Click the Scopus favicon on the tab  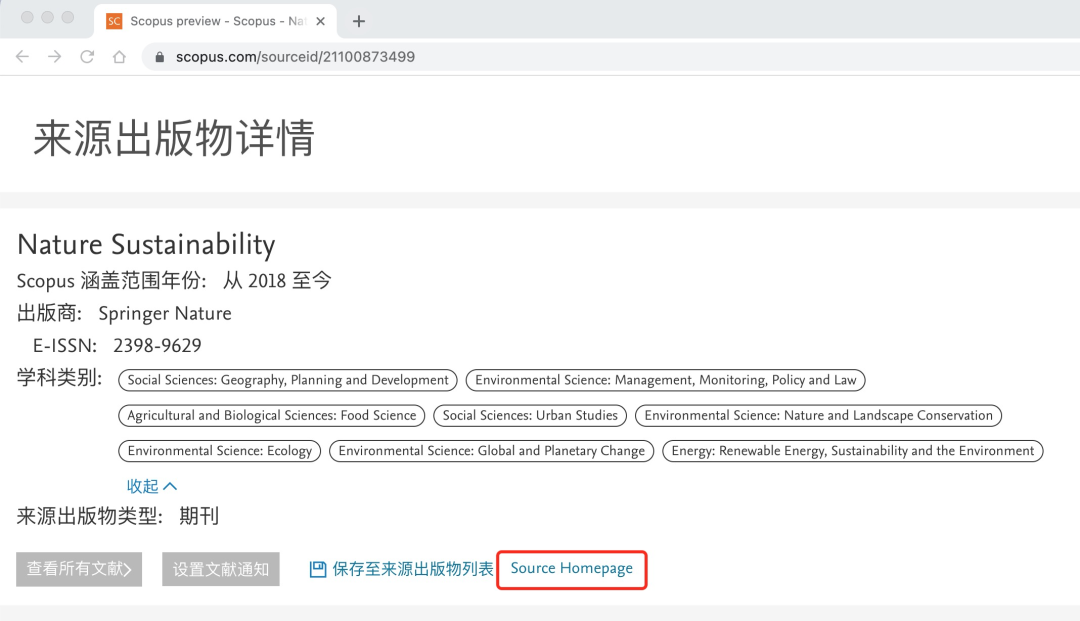113,20
